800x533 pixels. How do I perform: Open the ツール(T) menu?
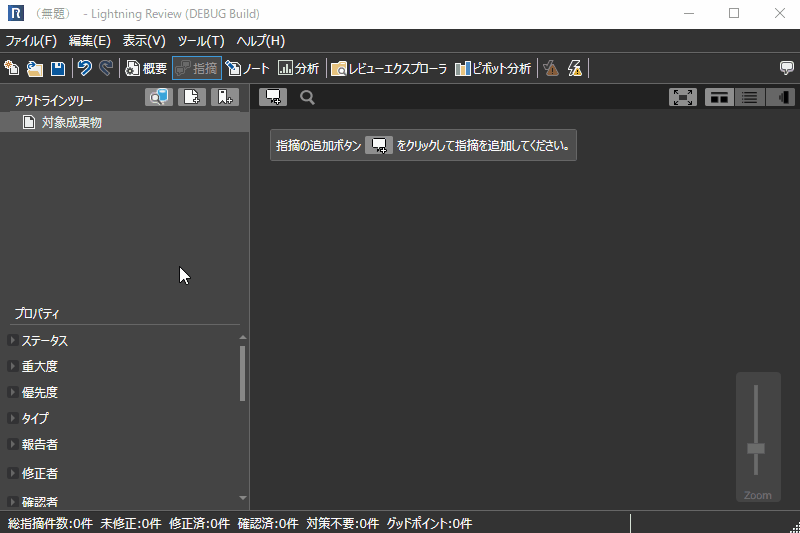201,41
